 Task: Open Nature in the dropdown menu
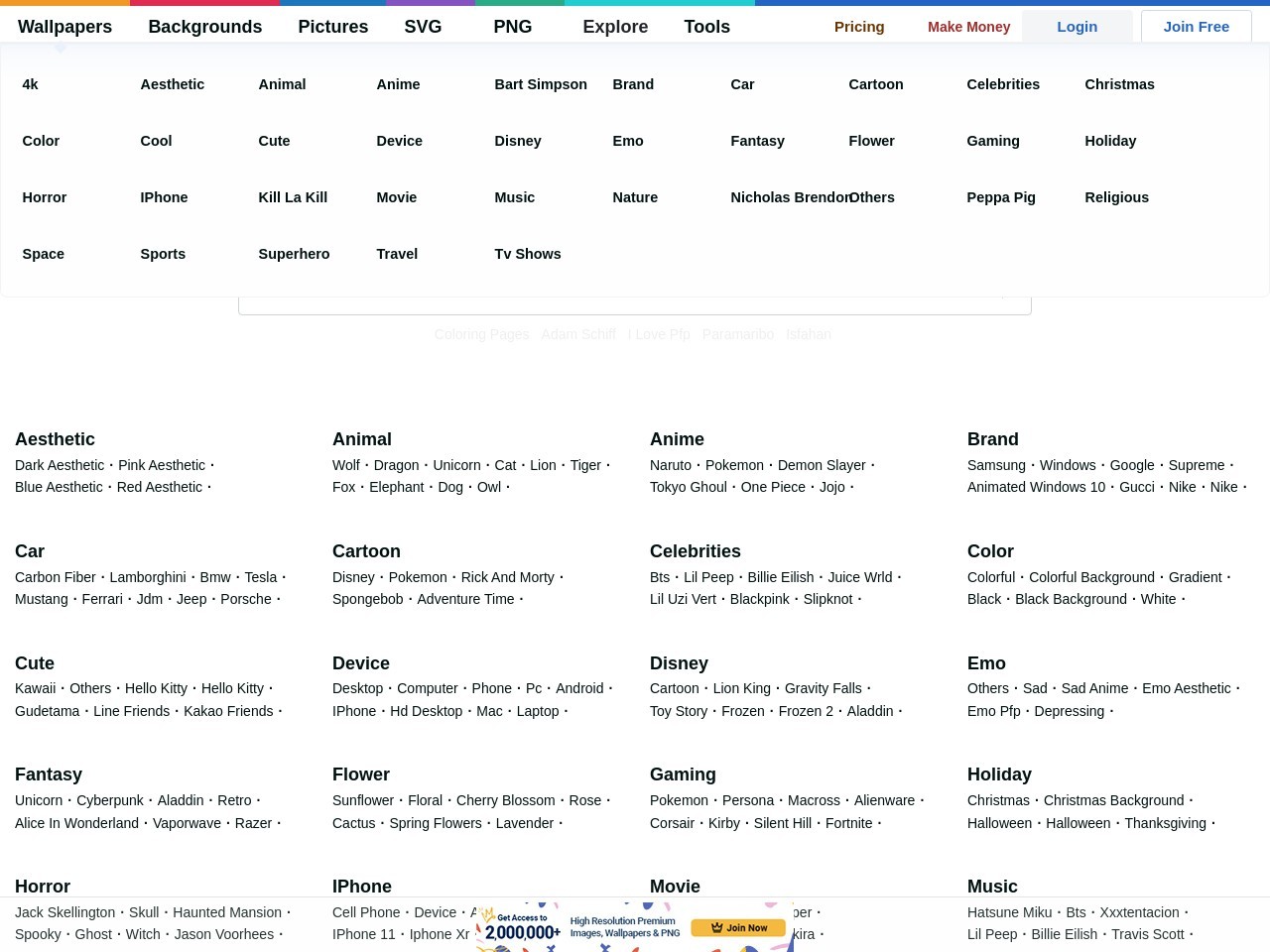coord(635,197)
